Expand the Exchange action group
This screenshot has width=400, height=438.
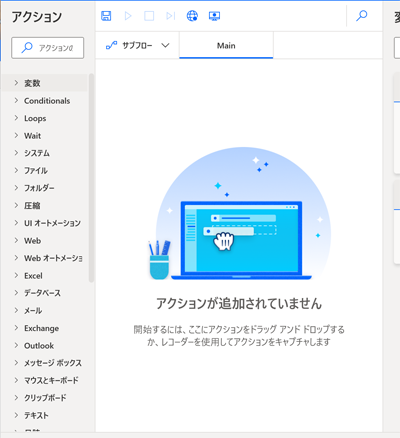(45, 328)
